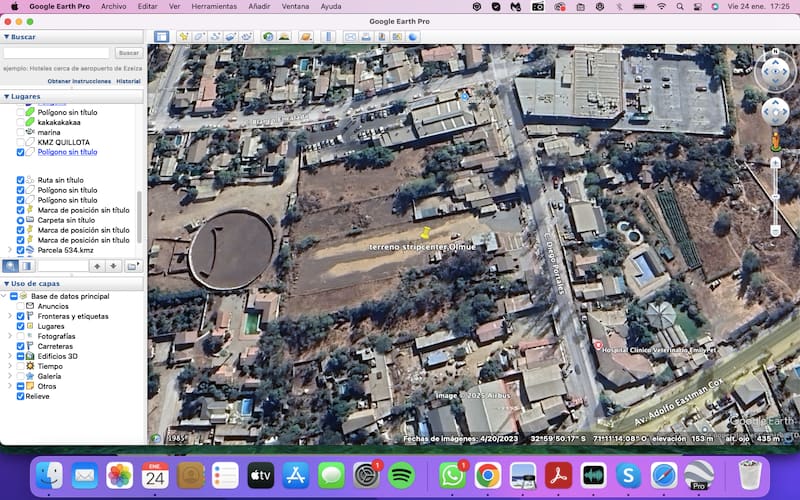The height and width of the screenshot is (500, 800).
Task: Click the Hospital Clínico Veterinario map marker
Action: point(598,345)
